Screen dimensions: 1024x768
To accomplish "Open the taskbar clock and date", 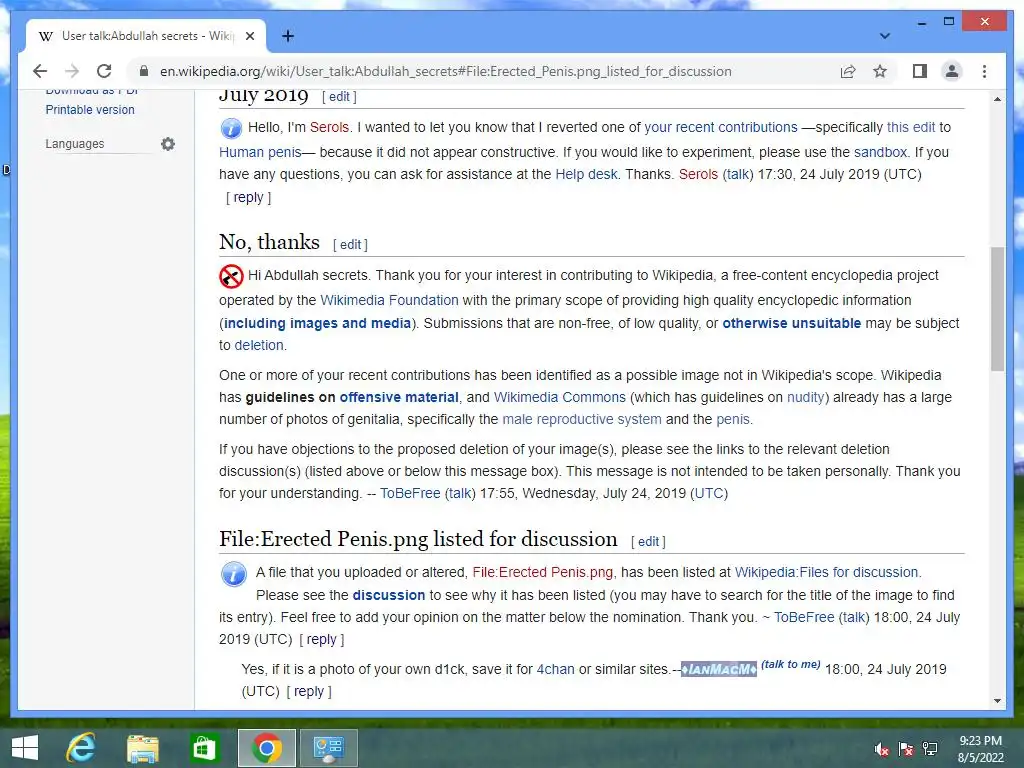I will pyautogui.click(x=980, y=749).
